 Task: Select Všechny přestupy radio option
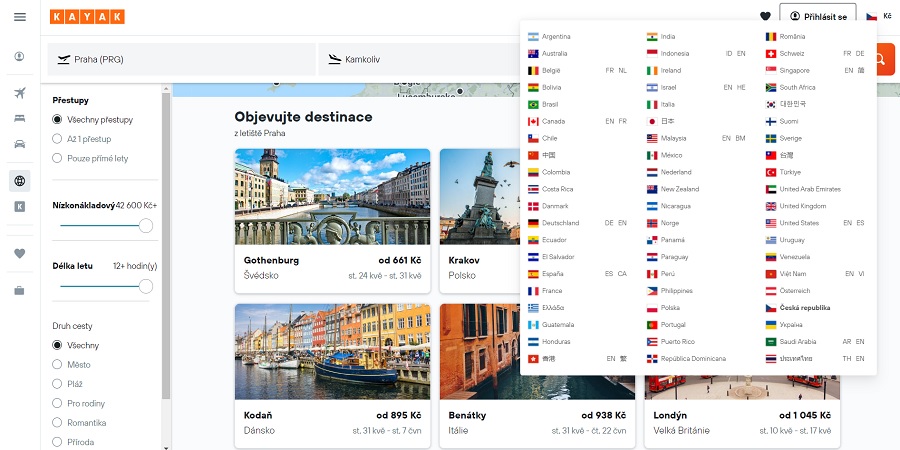(x=57, y=119)
